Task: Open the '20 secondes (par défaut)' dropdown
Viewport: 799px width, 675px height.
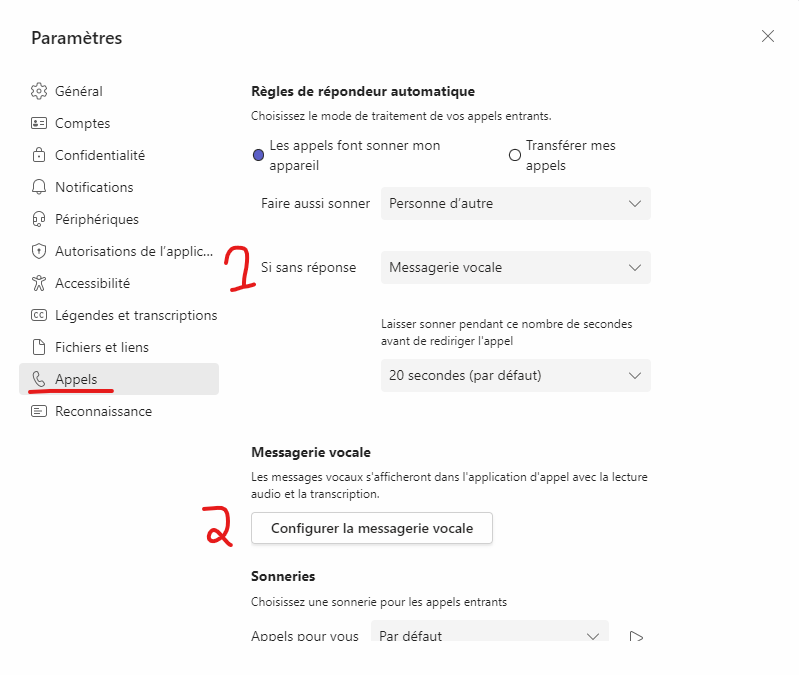Action: click(x=515, y=375)
